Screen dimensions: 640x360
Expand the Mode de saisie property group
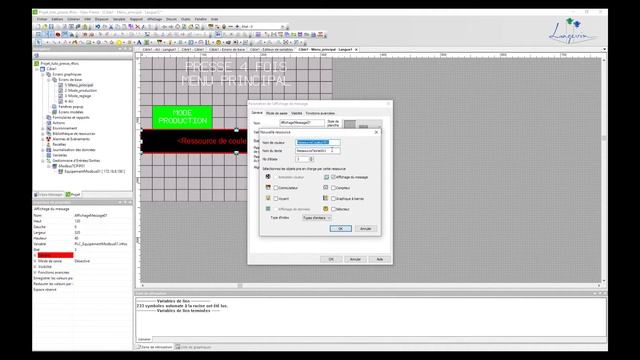coord(35,261)
